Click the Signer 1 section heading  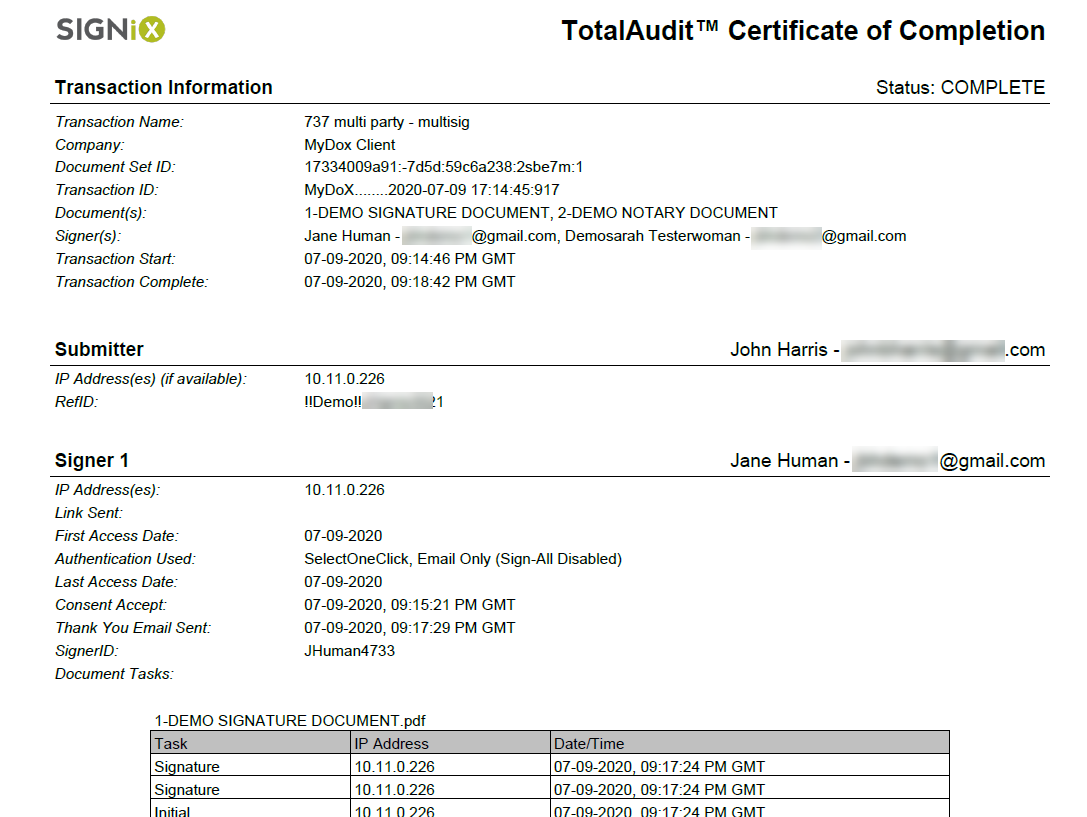click(x=91, y=461)
